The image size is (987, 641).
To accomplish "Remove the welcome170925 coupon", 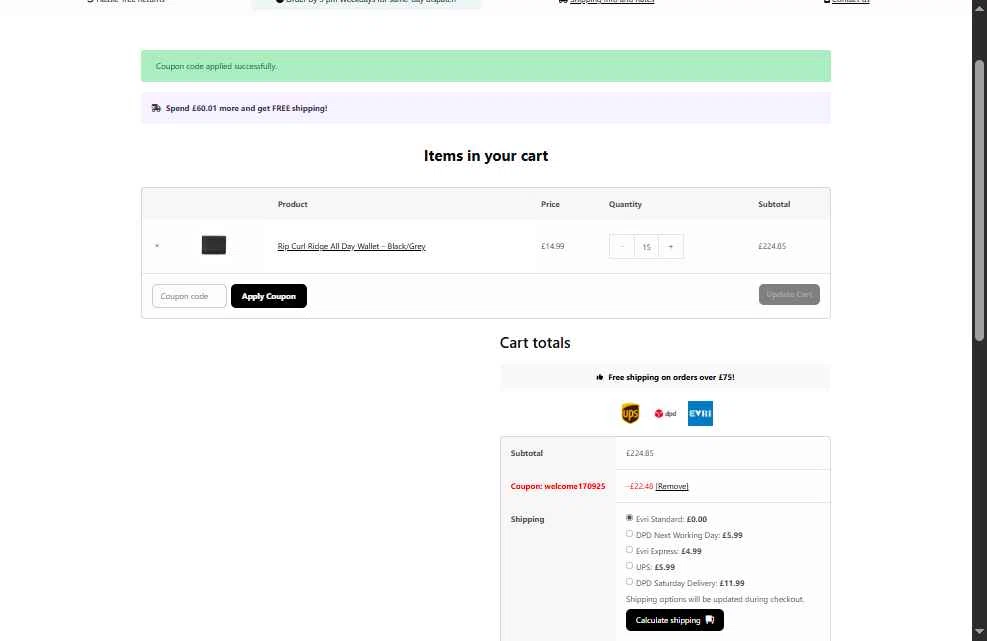I will pos(672,486).
